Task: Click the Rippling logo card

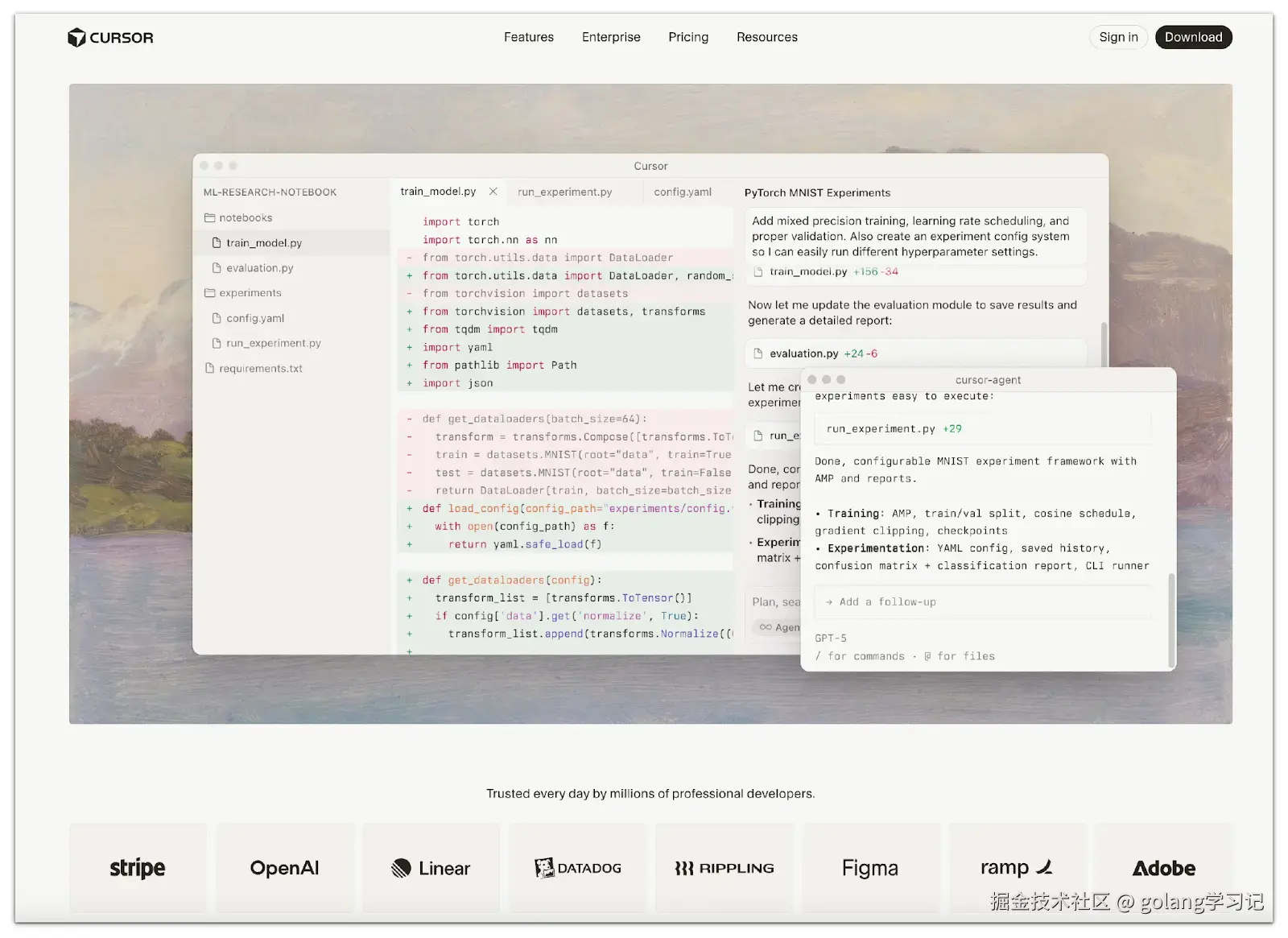Action: coord(724,868)
